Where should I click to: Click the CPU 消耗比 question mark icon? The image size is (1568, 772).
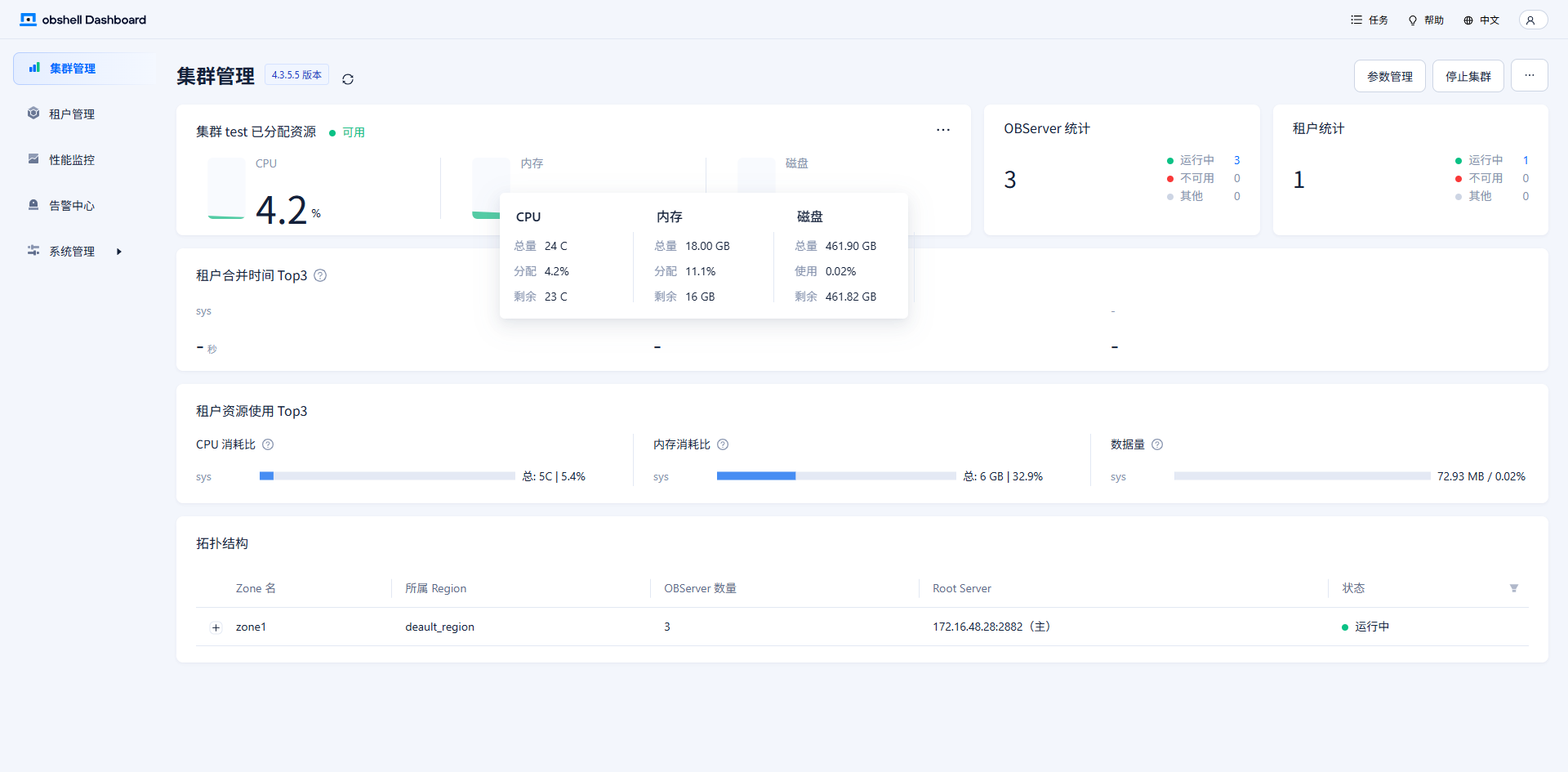tap(268, 444)
